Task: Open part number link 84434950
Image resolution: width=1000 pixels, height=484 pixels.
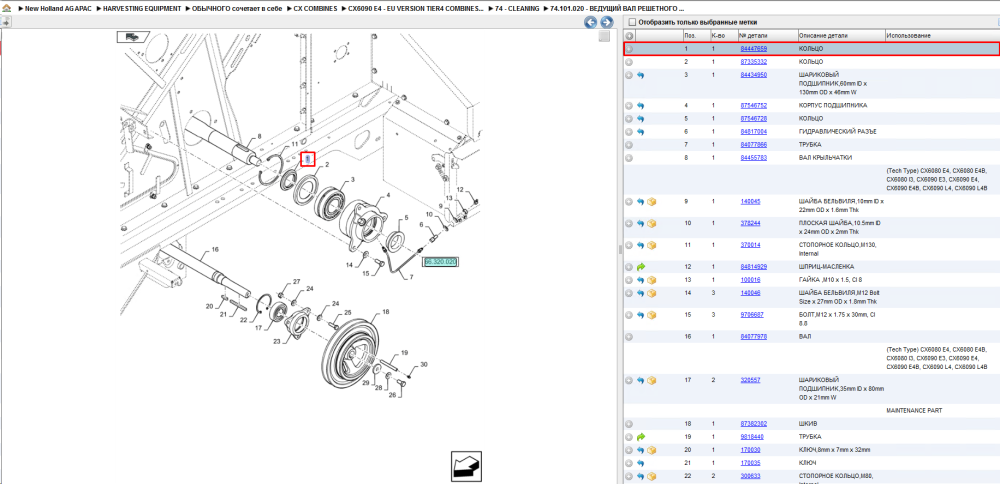Action: coord(753,75)
